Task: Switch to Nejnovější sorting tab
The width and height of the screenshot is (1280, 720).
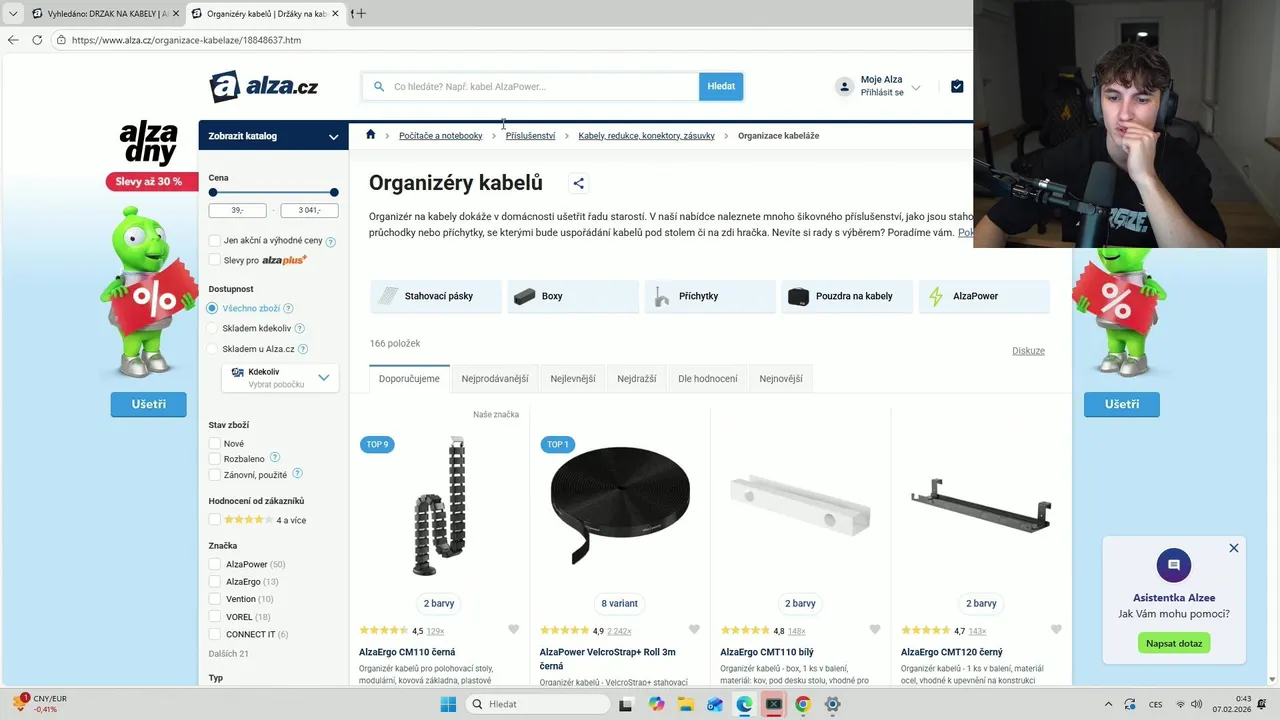Action: [781, 379]
